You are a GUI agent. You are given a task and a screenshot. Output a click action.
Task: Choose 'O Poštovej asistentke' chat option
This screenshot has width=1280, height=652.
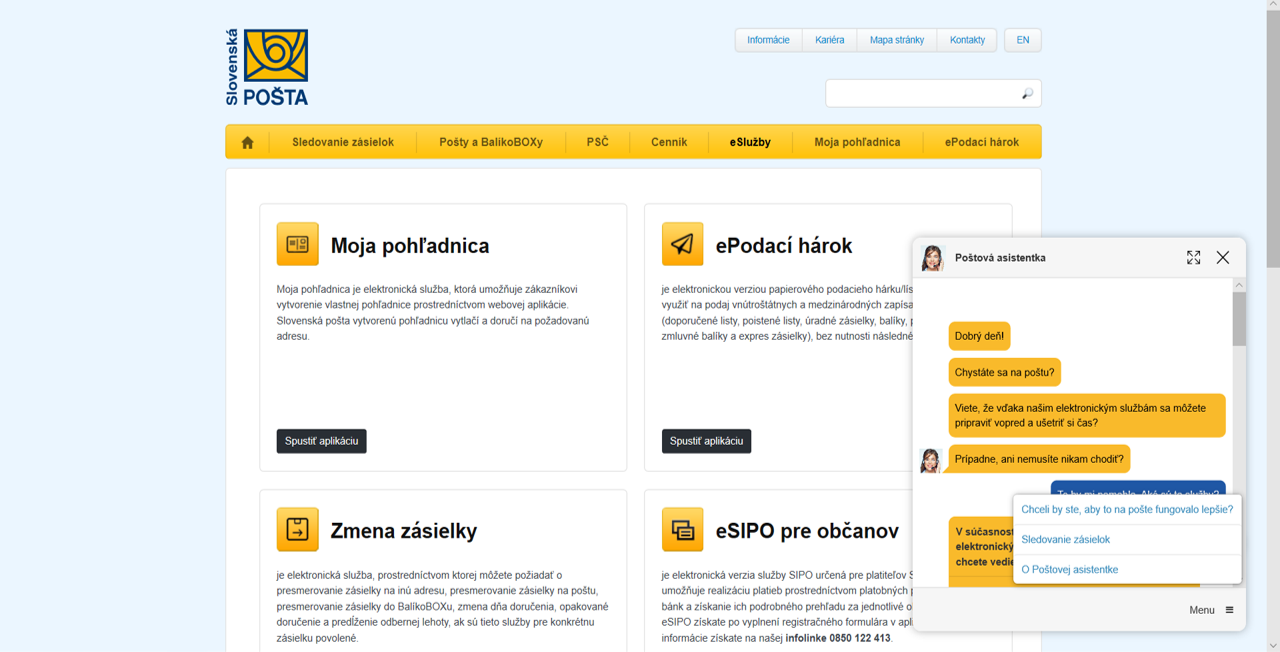tap(1069, 569)
